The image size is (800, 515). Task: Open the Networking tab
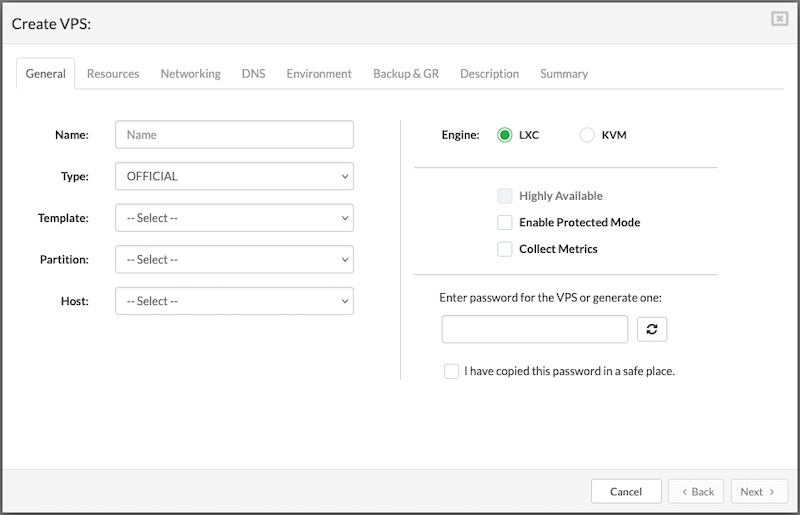pyautogui.click(x=190, y=74)
